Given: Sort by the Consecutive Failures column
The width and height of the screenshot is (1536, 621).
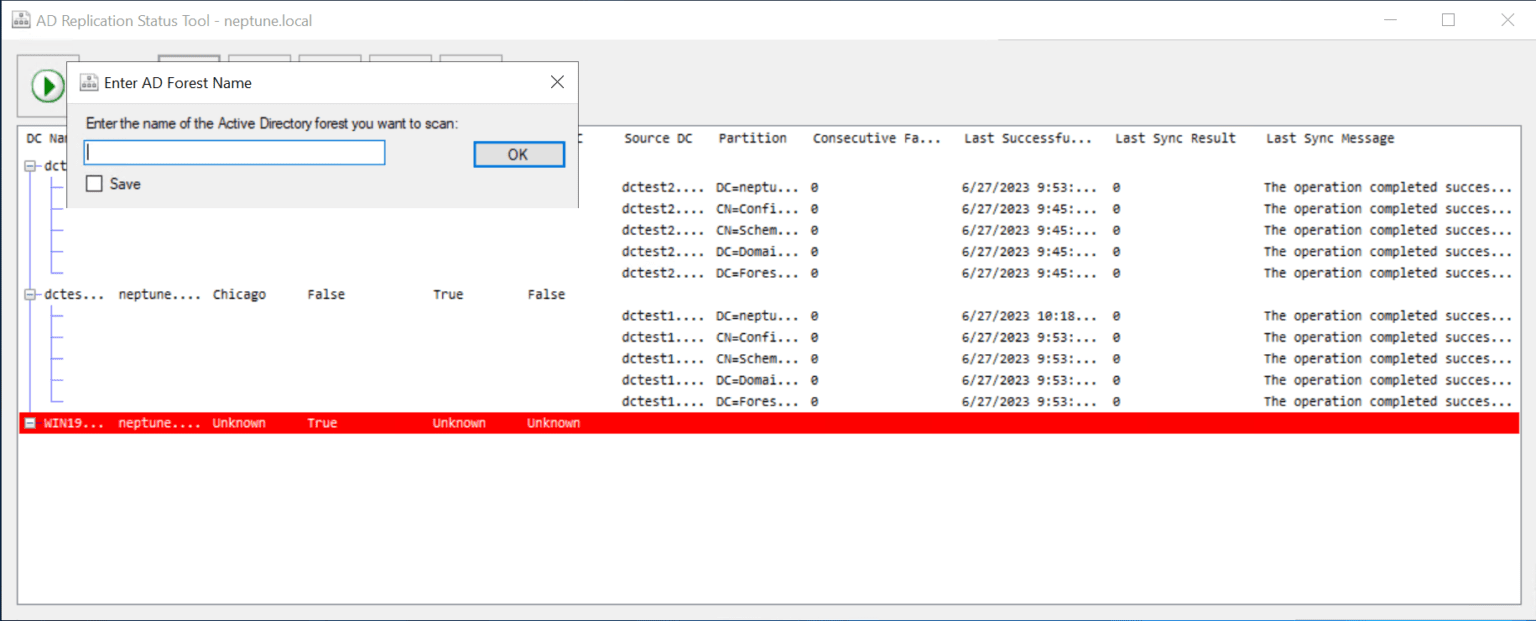Looking at the screenshot, I should (x=876, y=138).
